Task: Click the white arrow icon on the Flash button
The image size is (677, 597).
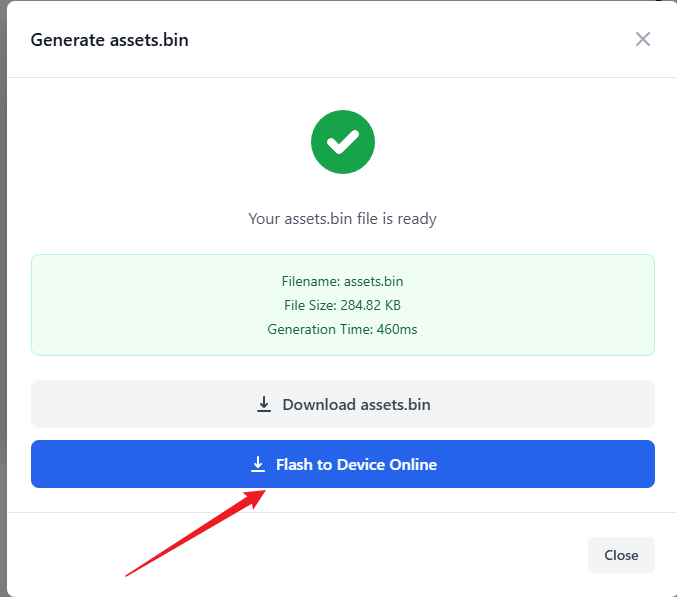Action: tap(258, 464)
